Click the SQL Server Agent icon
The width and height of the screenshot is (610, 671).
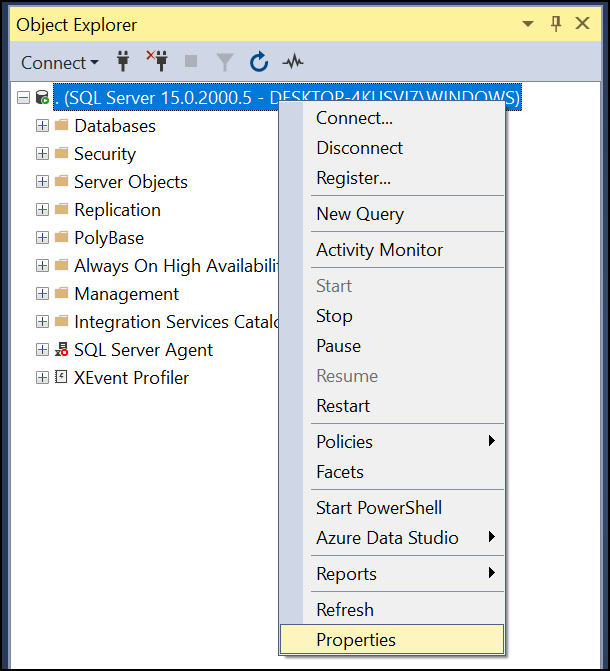(62, 349)
